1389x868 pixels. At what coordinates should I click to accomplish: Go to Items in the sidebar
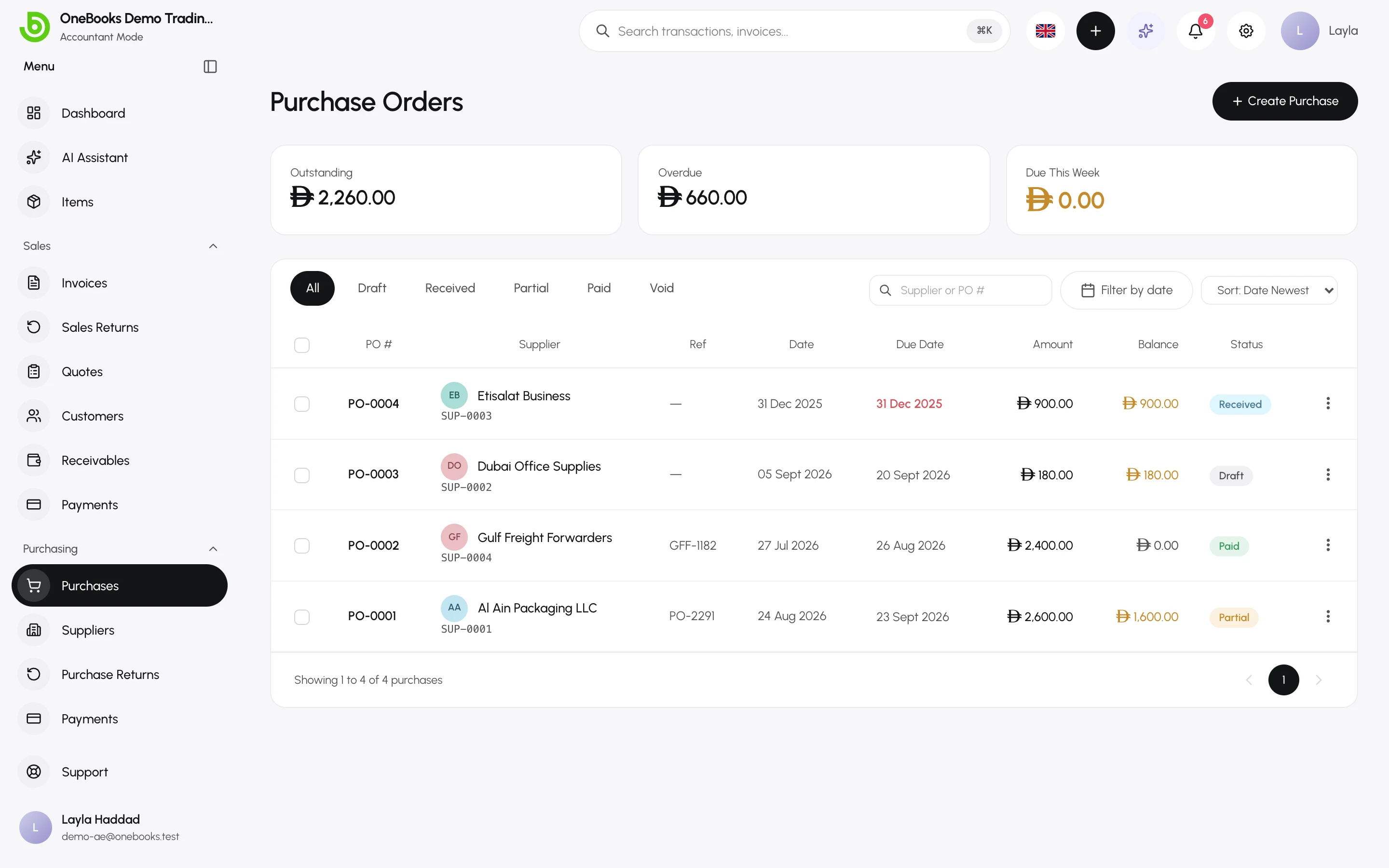120,202
